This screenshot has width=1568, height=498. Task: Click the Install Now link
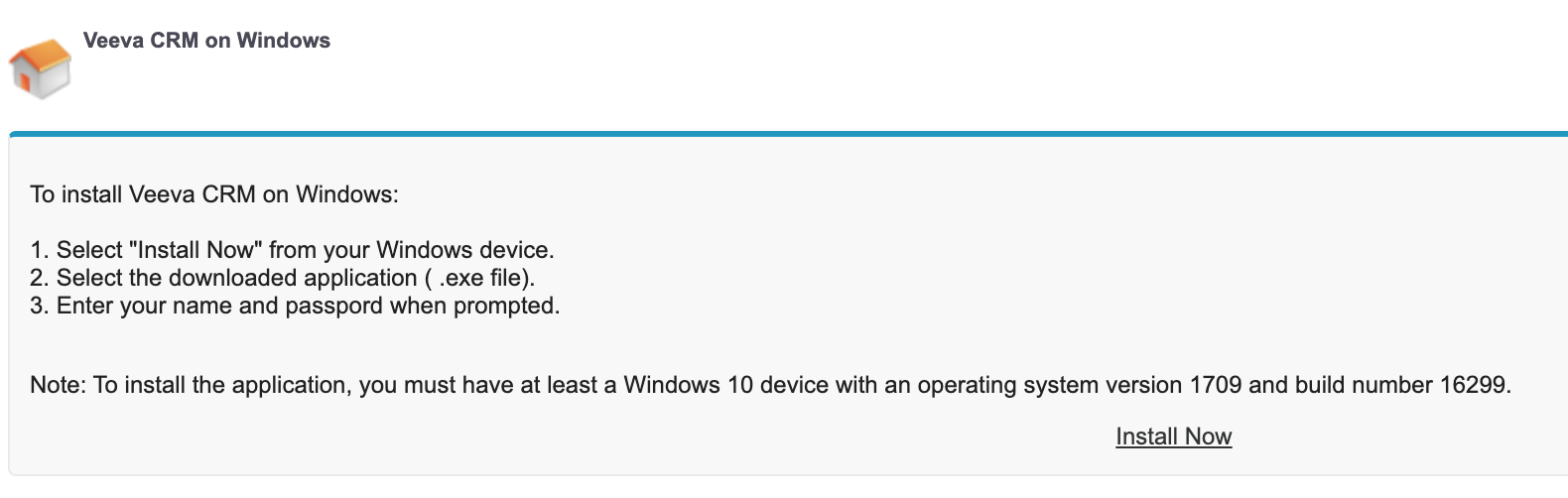[x=1173, y=436]
